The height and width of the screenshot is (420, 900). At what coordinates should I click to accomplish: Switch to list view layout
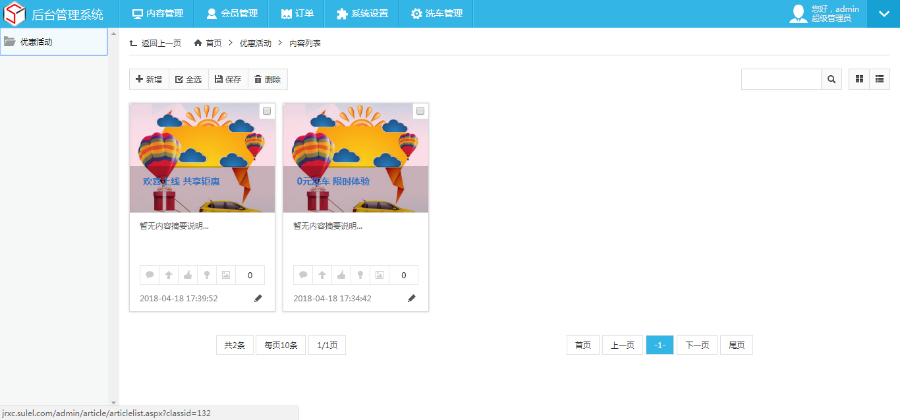click(x=879, y=79)
